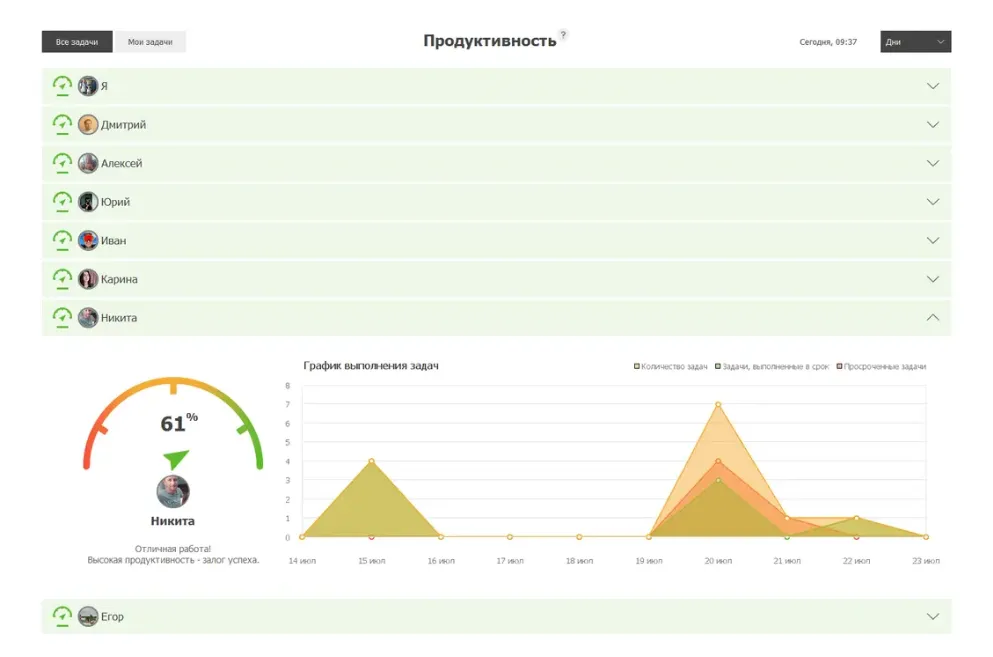Toggle the Просроченные задачи legend series
The image size is (993, 657).
coord(881,367)
